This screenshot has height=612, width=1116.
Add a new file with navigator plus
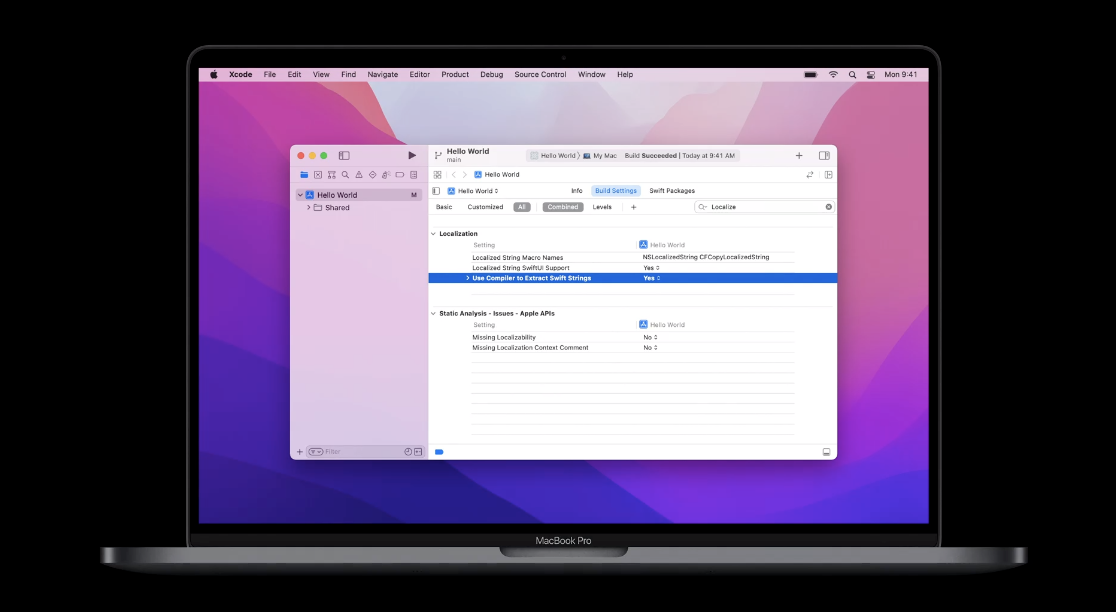tap(300, 452)
